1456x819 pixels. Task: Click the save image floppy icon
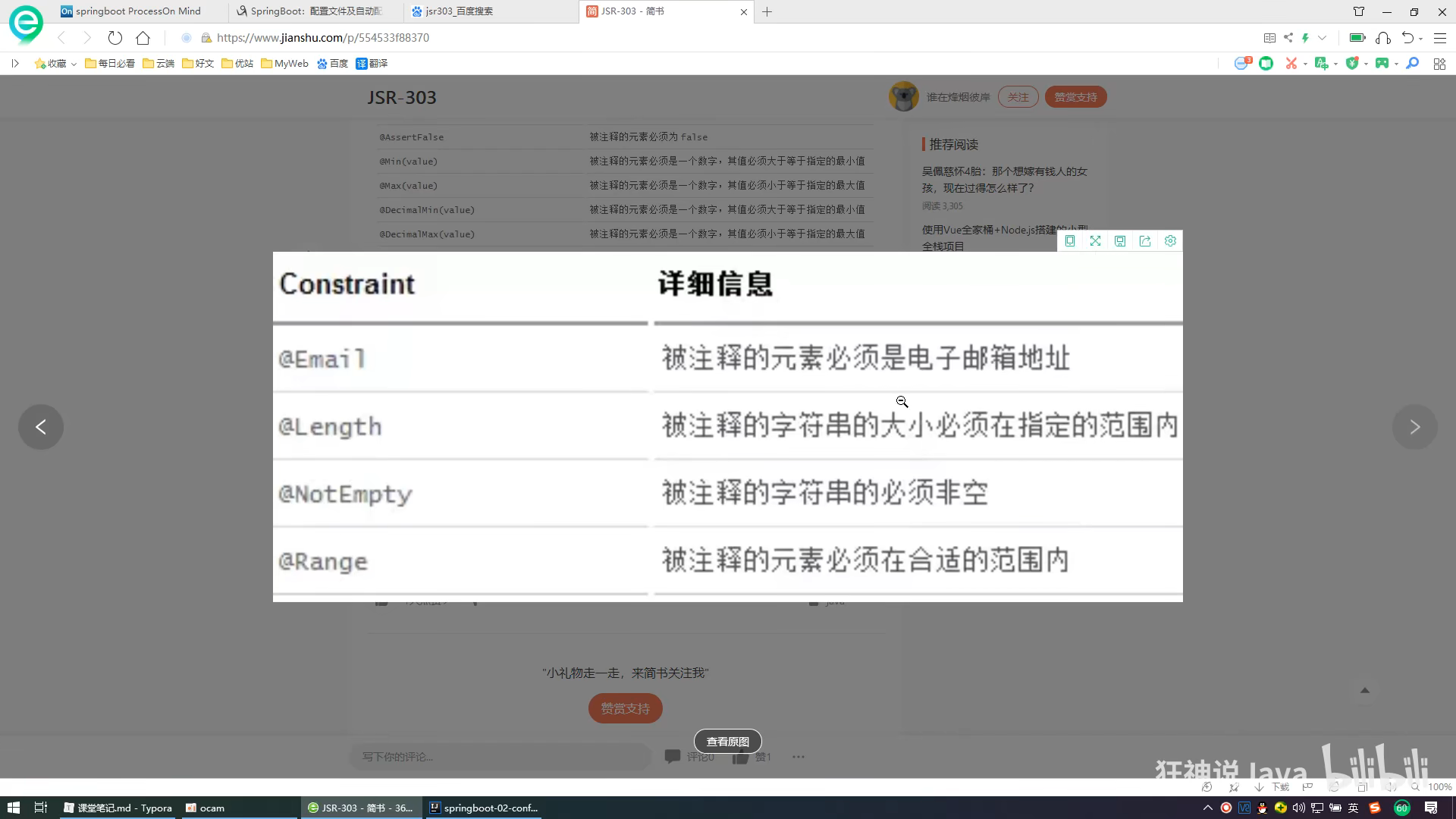click(x=1120, y=241)
